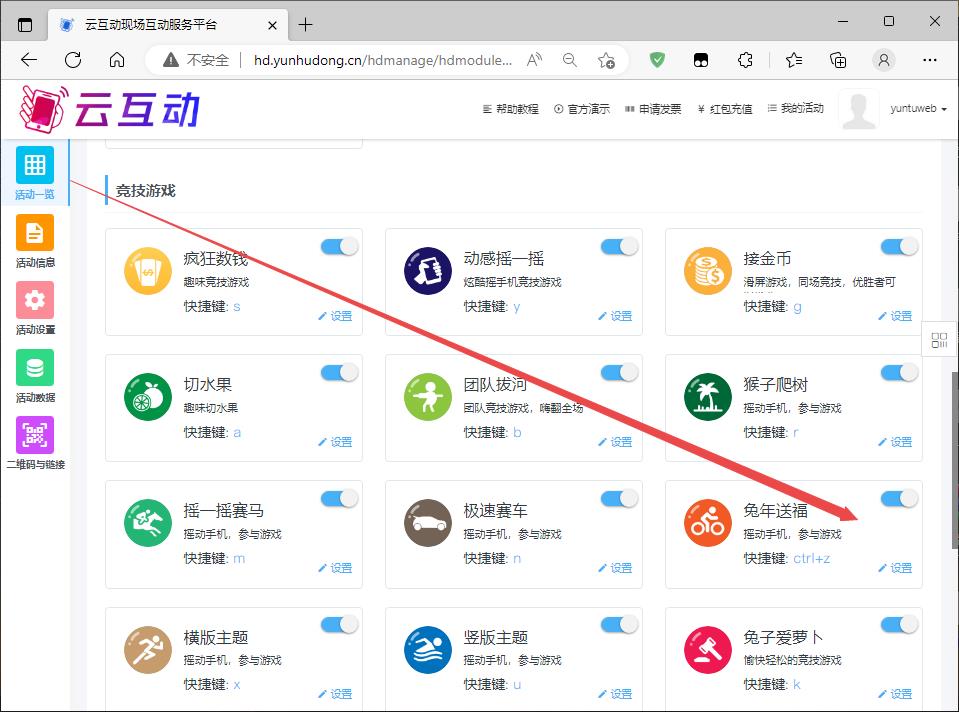Open 活动数据 database icon in sidebar
The height and width of the screenshot is (712, 959).
click(x=35, y=368)
